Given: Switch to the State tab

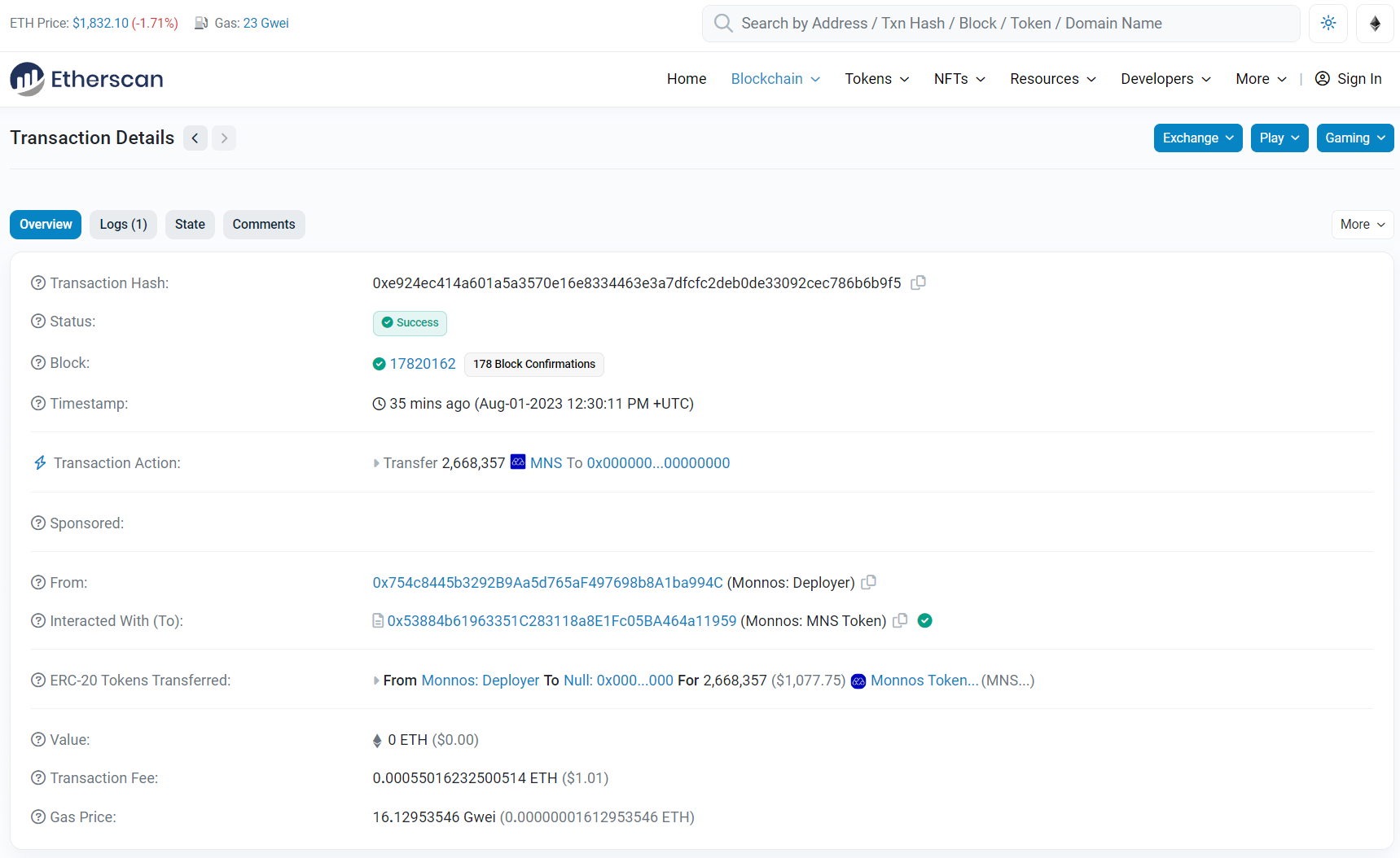Looking at the screenshot, I should [x=190, y=225].
